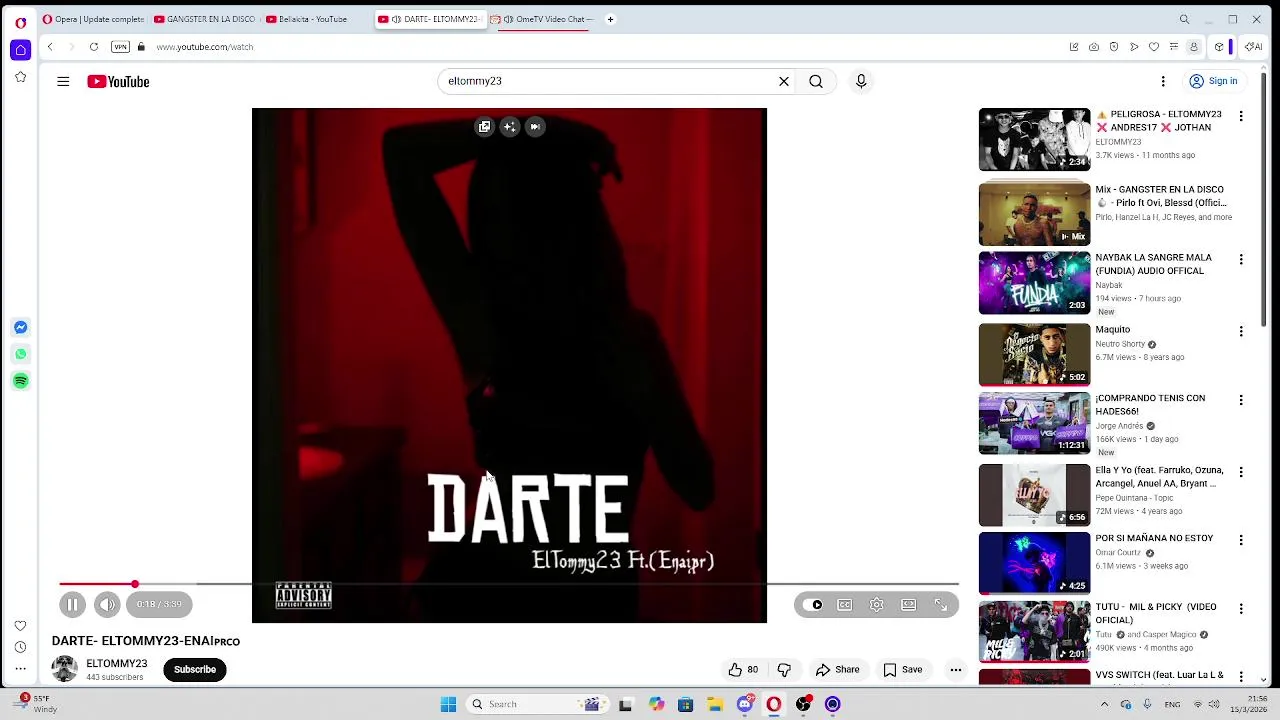
Task: Open Maquito video thumbnail
Action: [1034, 355]
